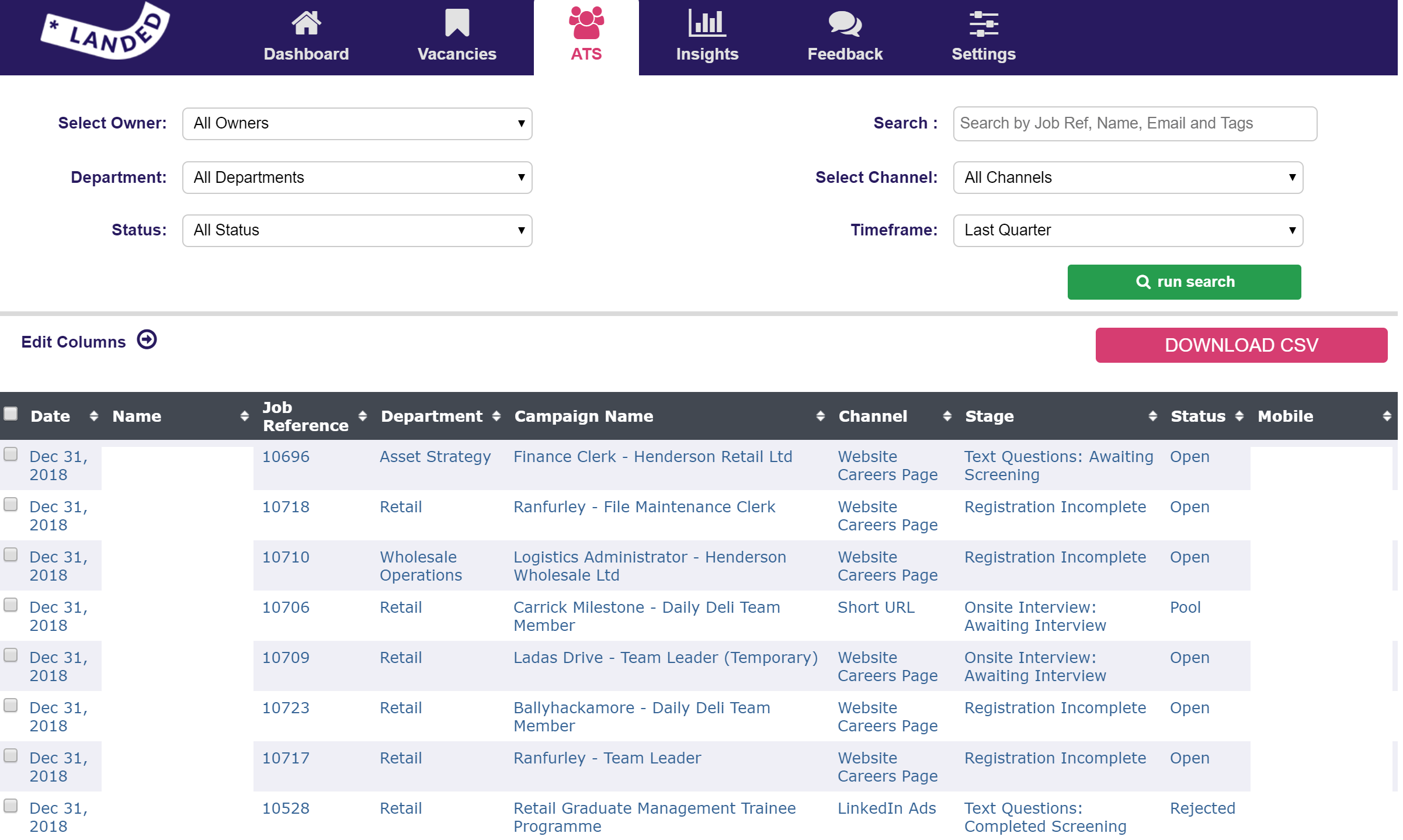Screen dimensions: 1403x840
Task: Click the ATS people icon
Action: coord(586,23)
